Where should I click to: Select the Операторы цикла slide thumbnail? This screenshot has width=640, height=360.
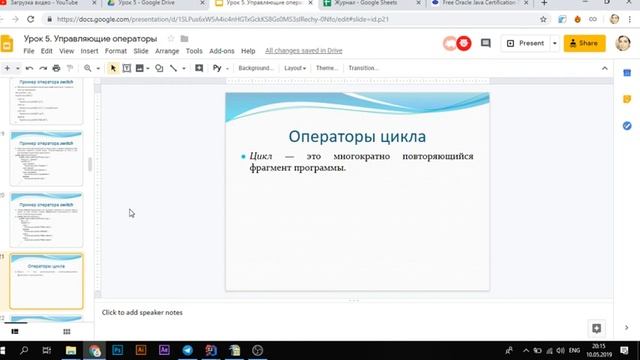pos(46,281)
